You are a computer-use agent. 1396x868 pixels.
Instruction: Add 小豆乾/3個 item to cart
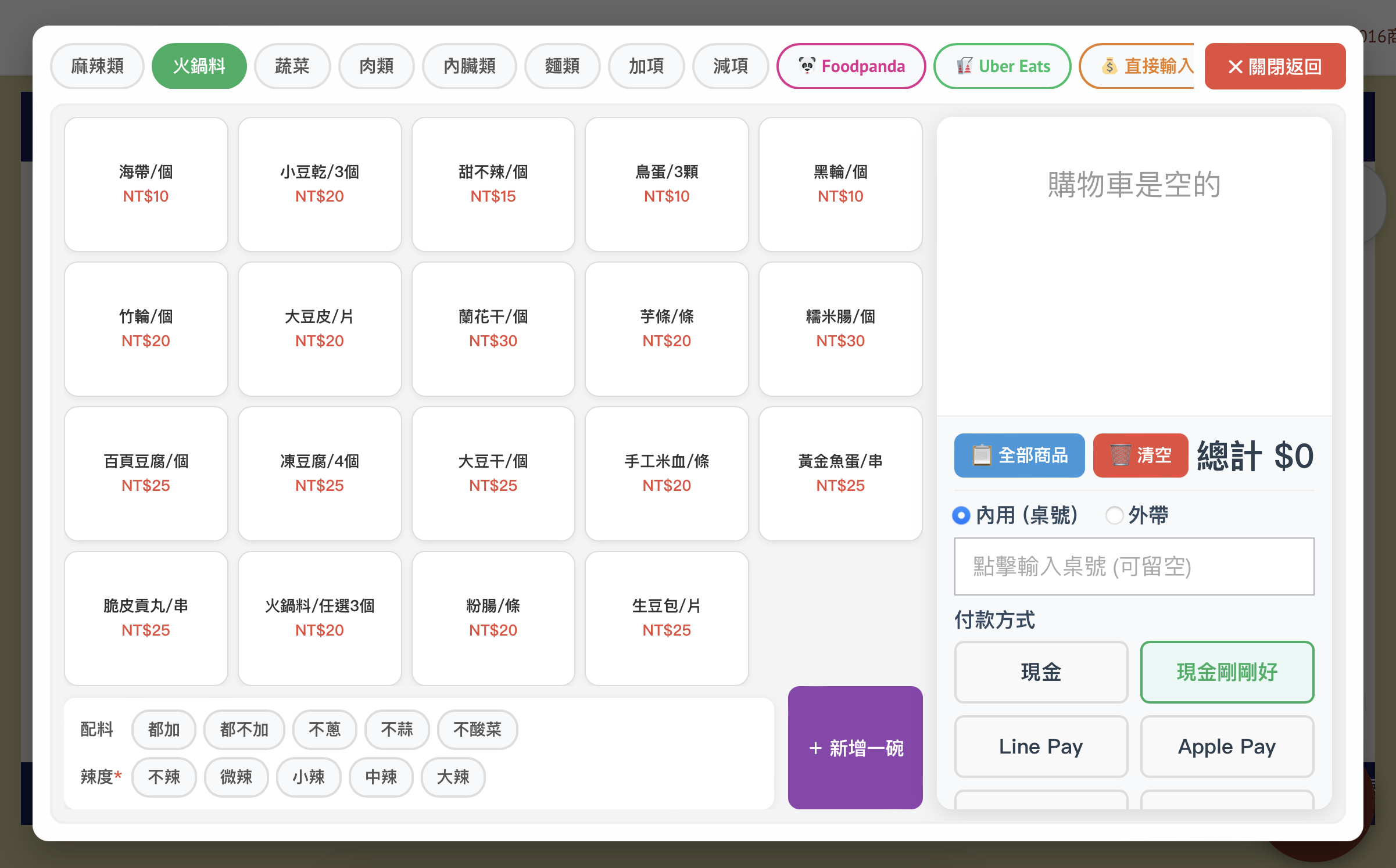[x=320, y=184]
